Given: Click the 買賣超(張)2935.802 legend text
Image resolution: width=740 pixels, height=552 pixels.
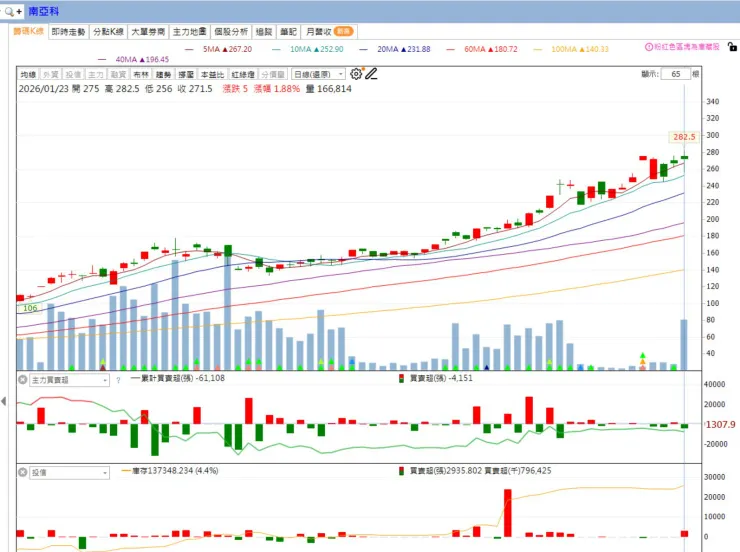Looking at the screenshot, I should (446, 470).
